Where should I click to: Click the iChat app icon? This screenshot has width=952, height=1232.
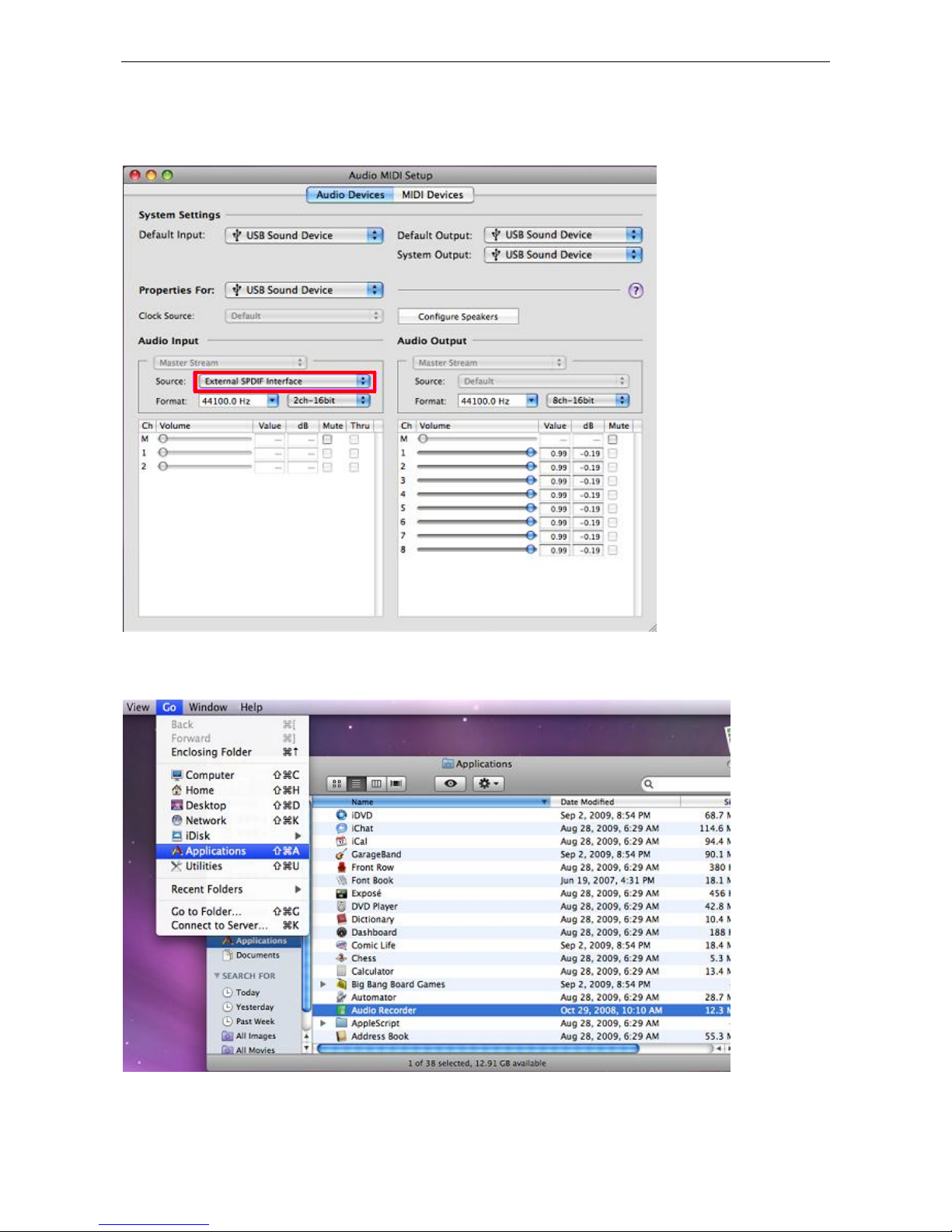coord(341,829)
